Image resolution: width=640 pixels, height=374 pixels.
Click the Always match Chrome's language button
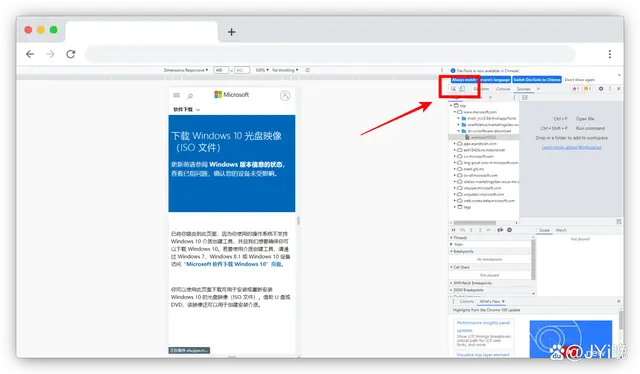[480, 80]
